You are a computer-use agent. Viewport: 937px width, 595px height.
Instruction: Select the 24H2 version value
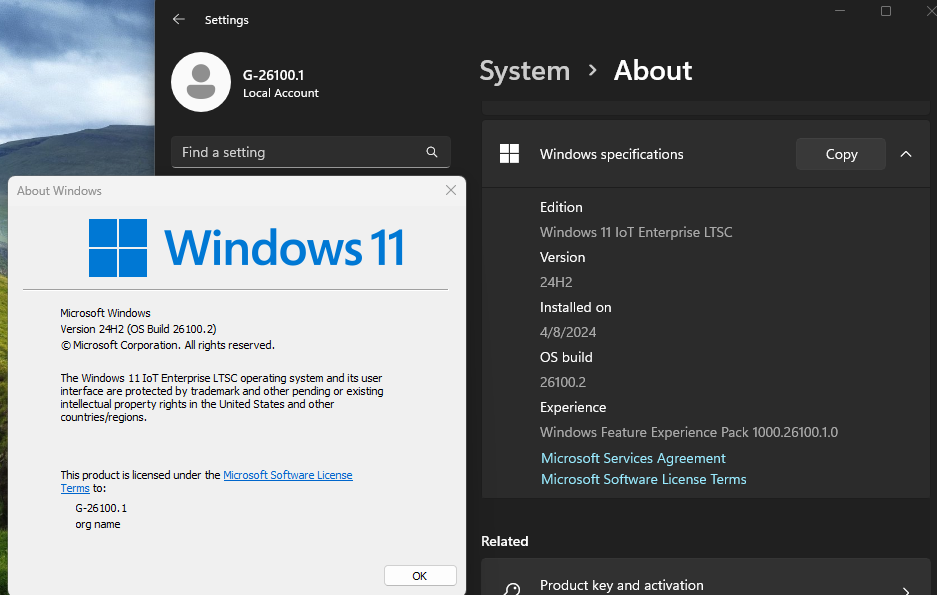pyautogui.click(x=556, y=282)
